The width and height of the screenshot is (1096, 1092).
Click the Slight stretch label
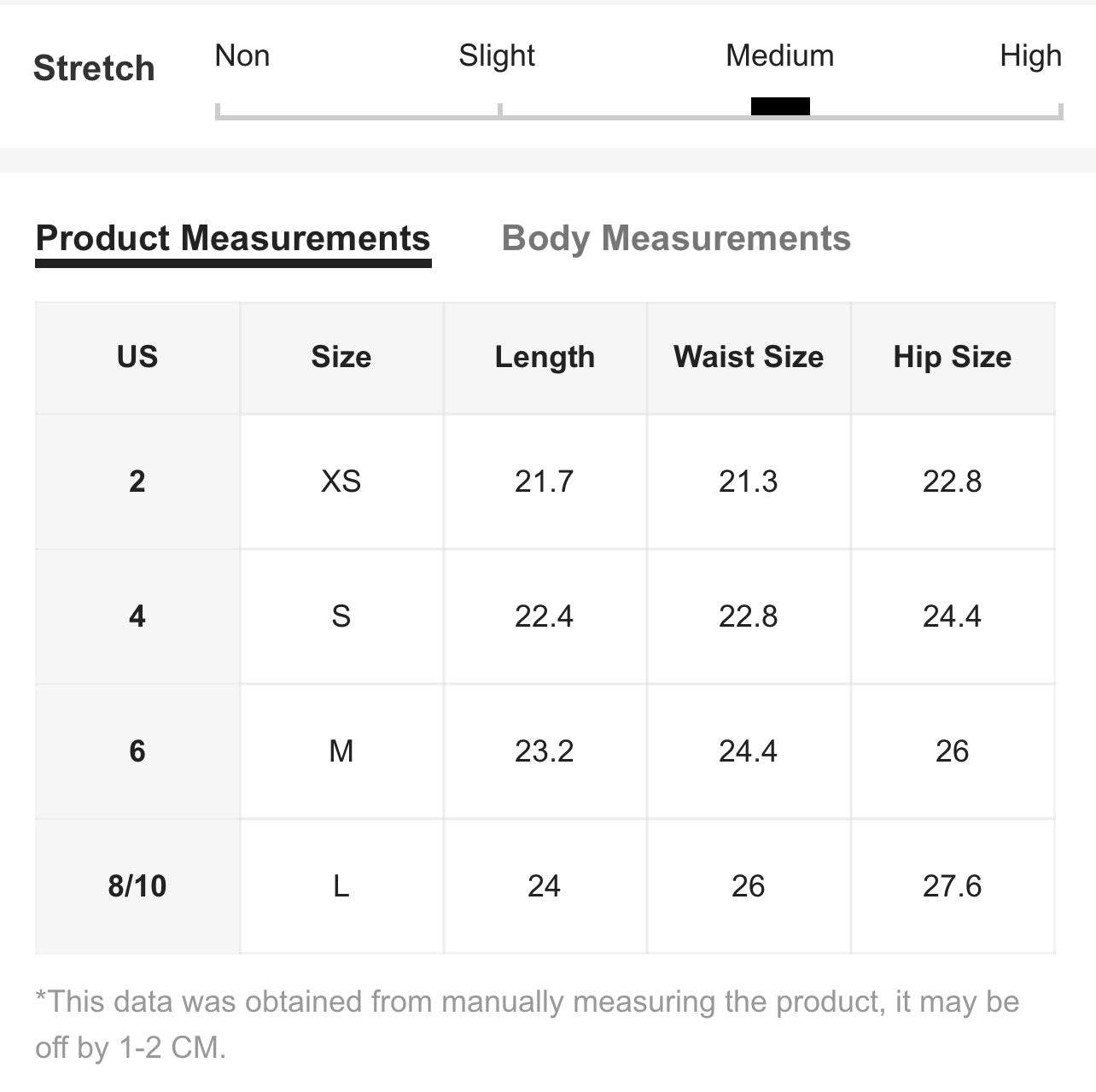(x=497, y=55)
